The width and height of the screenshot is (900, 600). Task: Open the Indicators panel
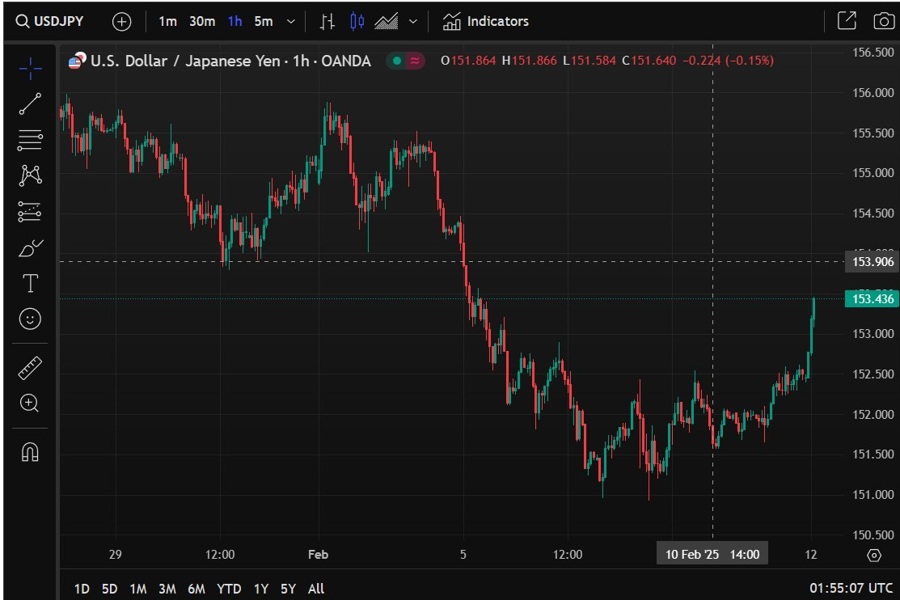point(486,21)
